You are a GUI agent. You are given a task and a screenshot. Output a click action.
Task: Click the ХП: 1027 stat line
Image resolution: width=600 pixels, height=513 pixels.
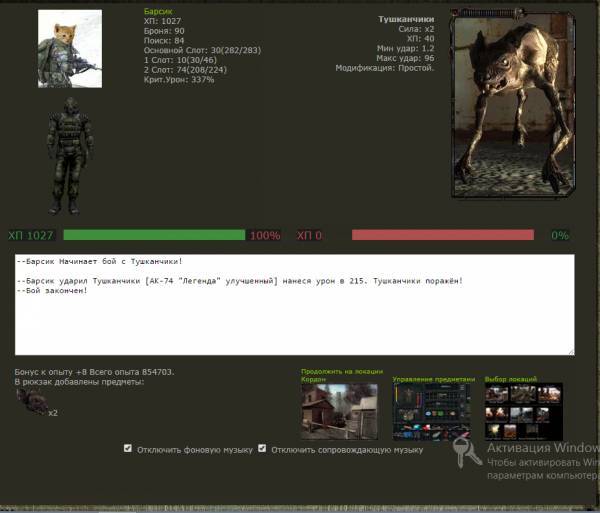coord(162,21)
